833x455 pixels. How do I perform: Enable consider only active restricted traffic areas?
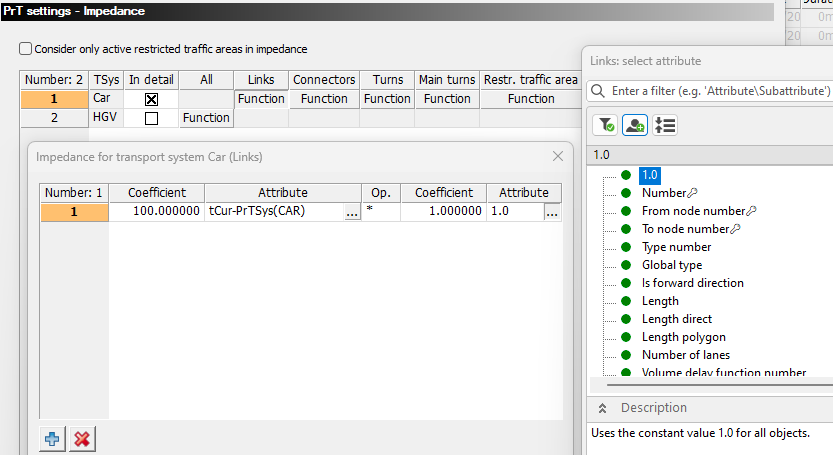click(x=26, y=49)
